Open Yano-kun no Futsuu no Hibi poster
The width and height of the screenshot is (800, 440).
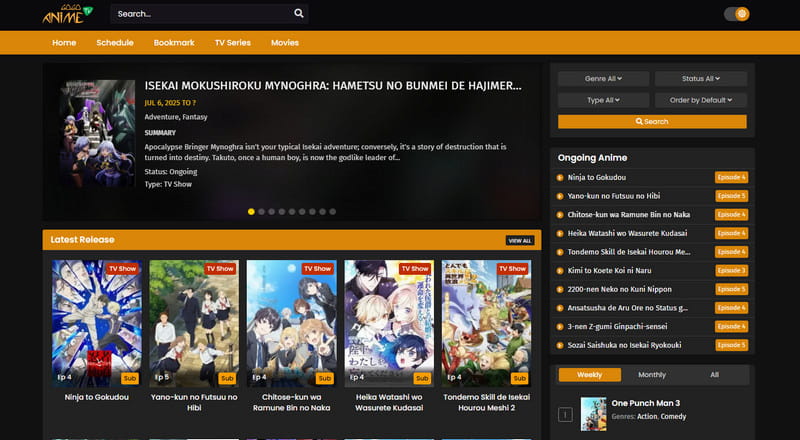click(194, 323)
